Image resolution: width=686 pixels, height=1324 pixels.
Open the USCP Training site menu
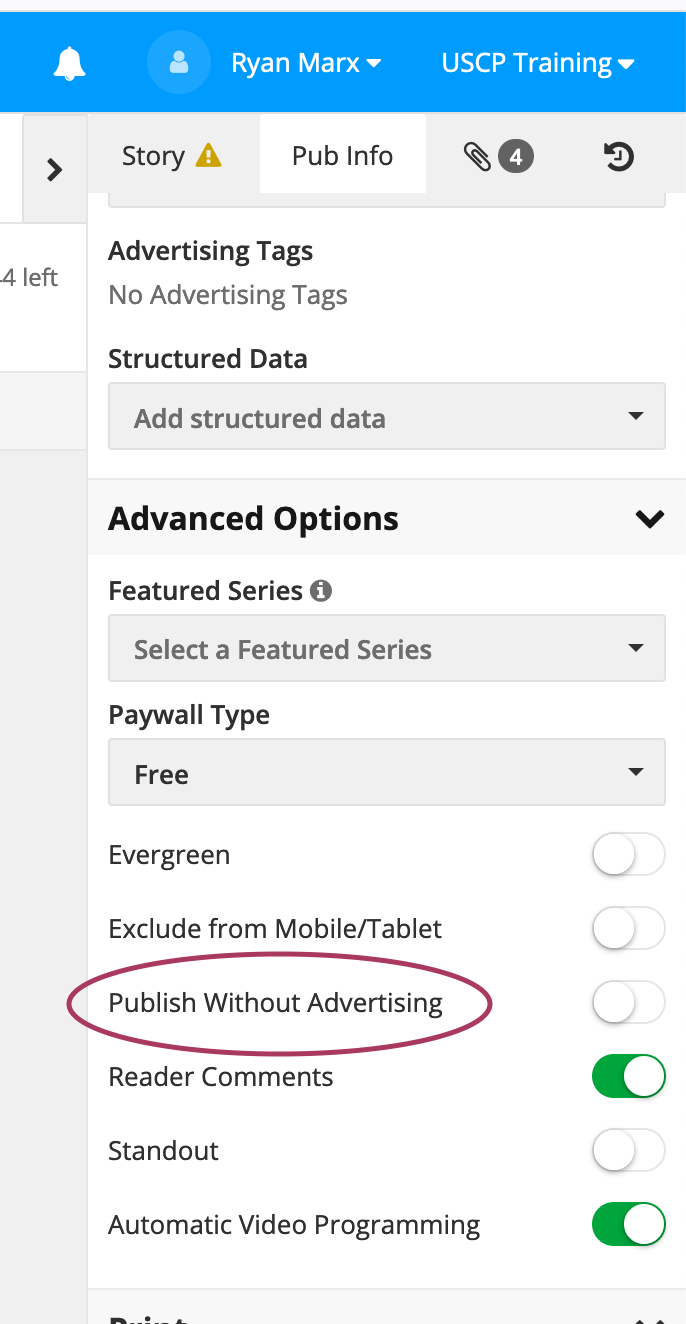538,64
